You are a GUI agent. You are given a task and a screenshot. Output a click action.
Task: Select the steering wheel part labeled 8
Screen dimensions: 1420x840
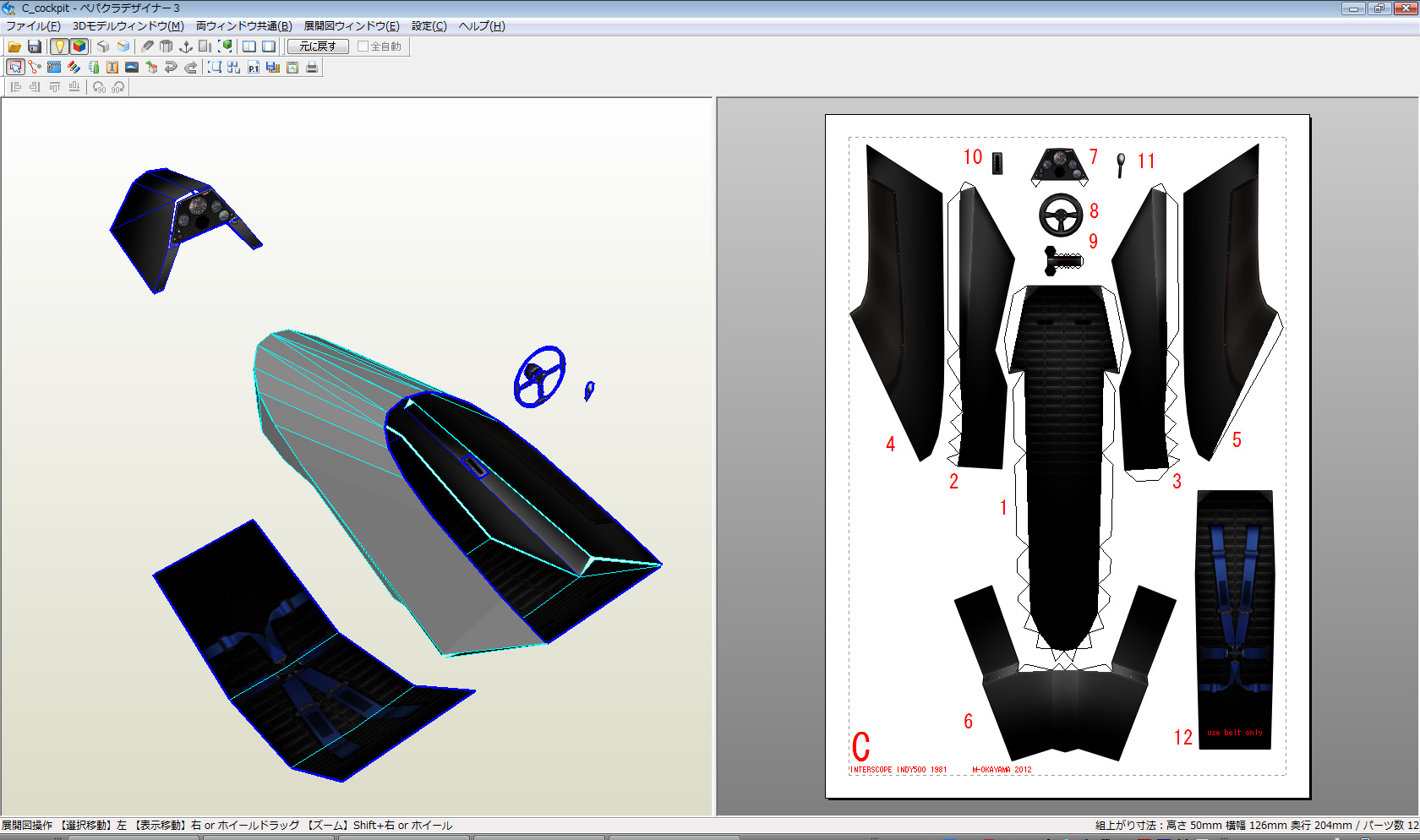pos(1061,215)
